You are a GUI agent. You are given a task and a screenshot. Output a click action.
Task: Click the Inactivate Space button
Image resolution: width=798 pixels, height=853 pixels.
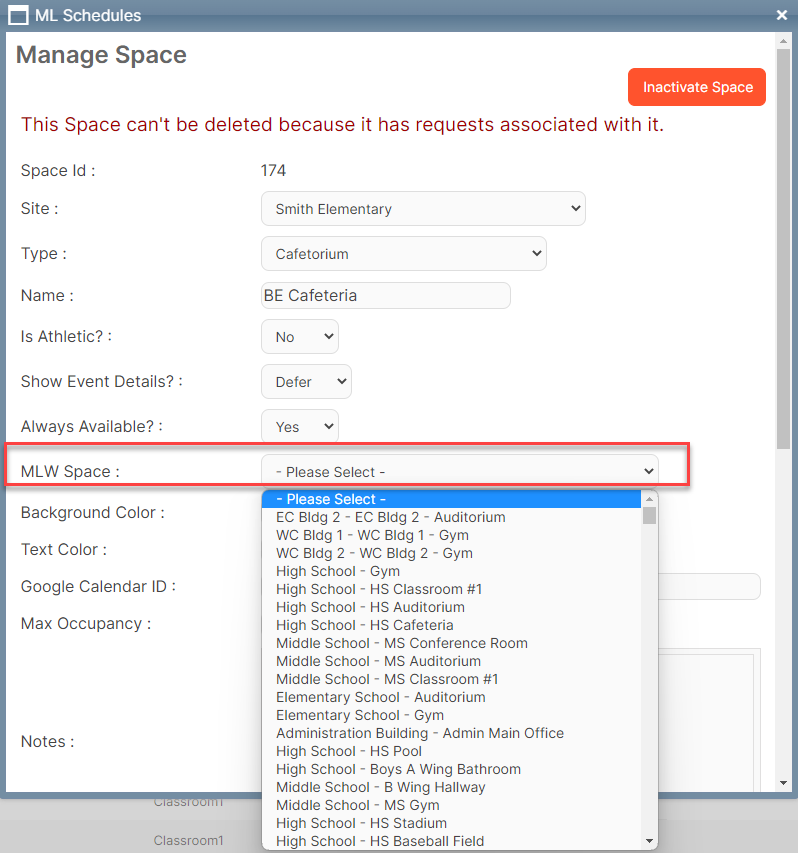coord(697,87)
